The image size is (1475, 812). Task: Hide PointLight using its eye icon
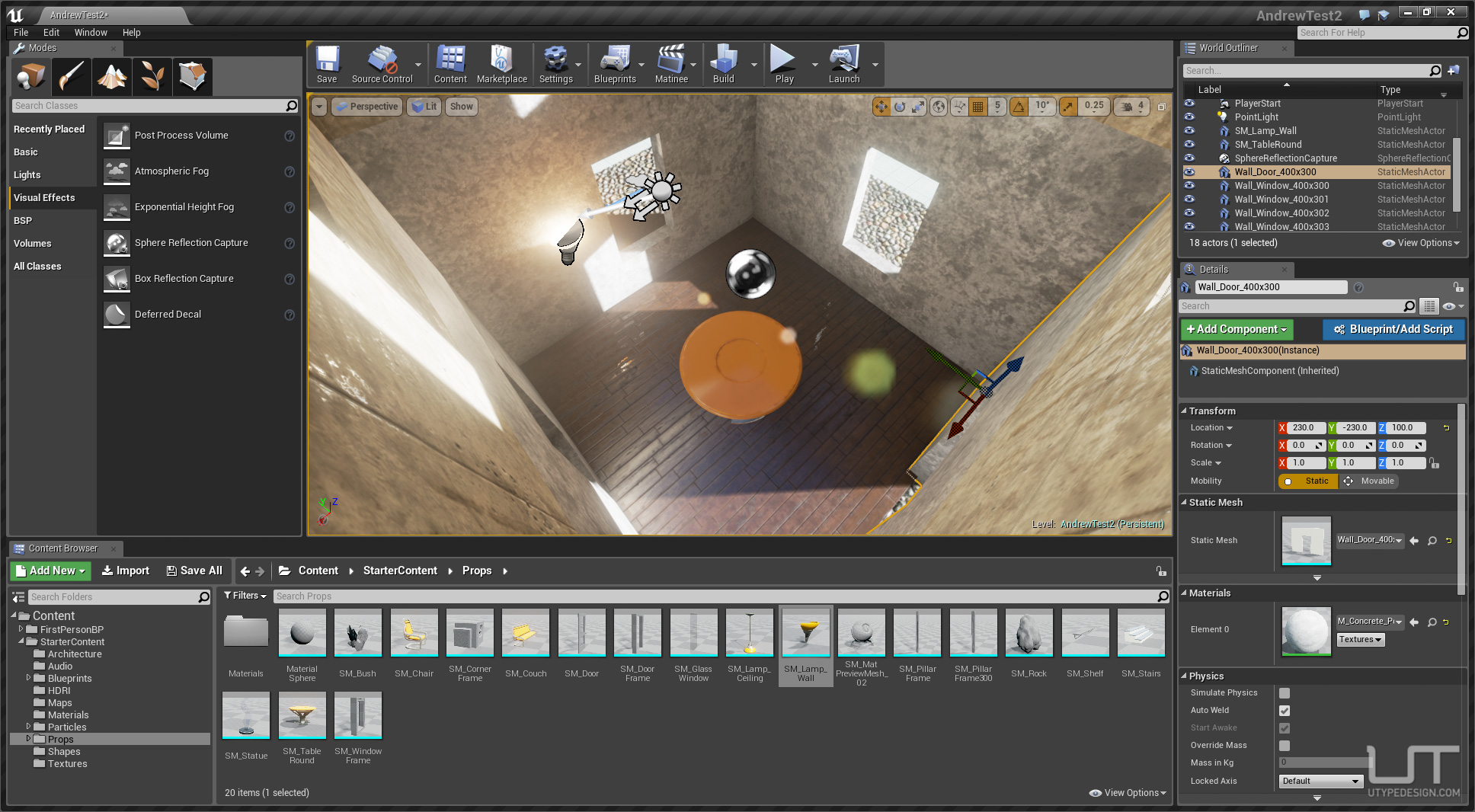(x=1189, y=117)
